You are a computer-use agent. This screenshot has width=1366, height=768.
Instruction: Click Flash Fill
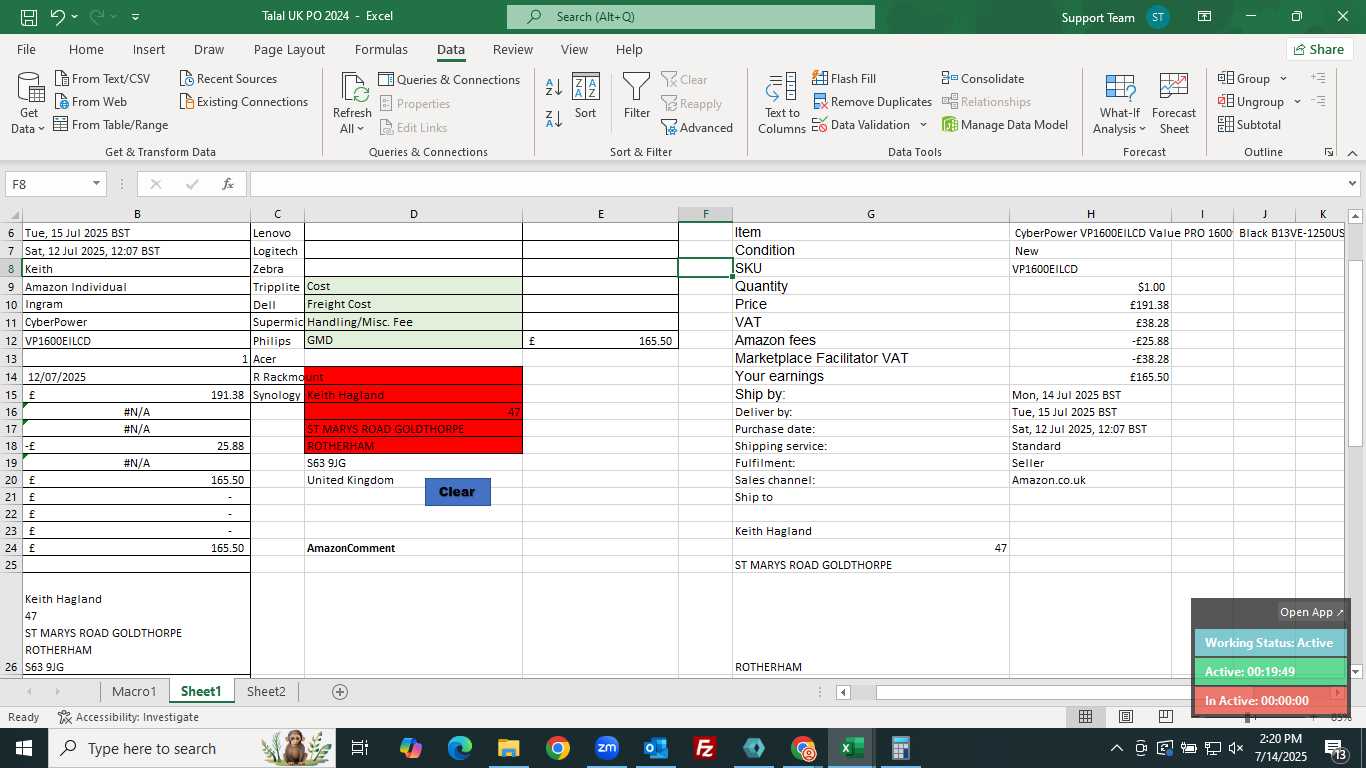coord(845,78)
